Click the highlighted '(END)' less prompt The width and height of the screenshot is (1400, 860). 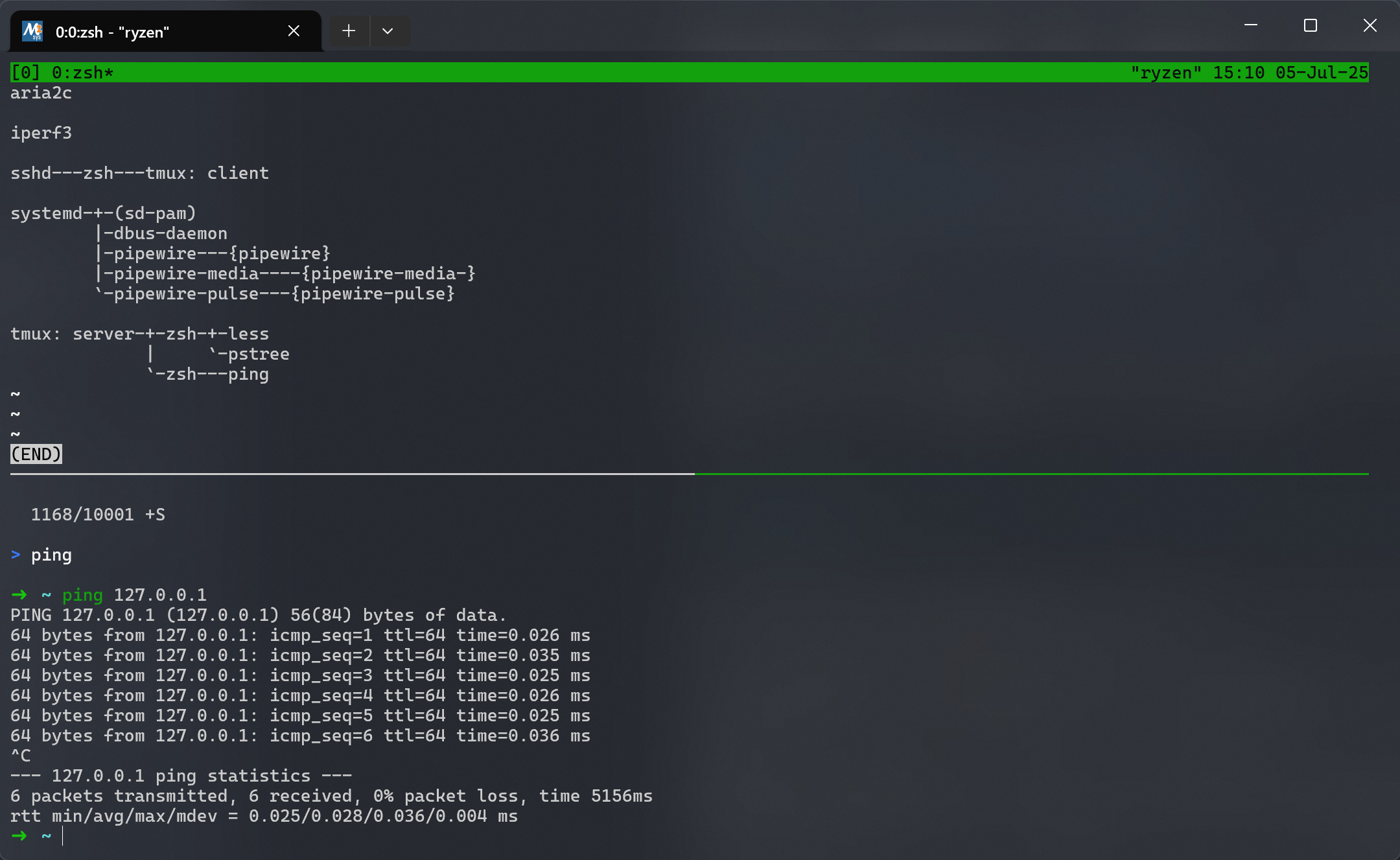click(x=36, y=454)
